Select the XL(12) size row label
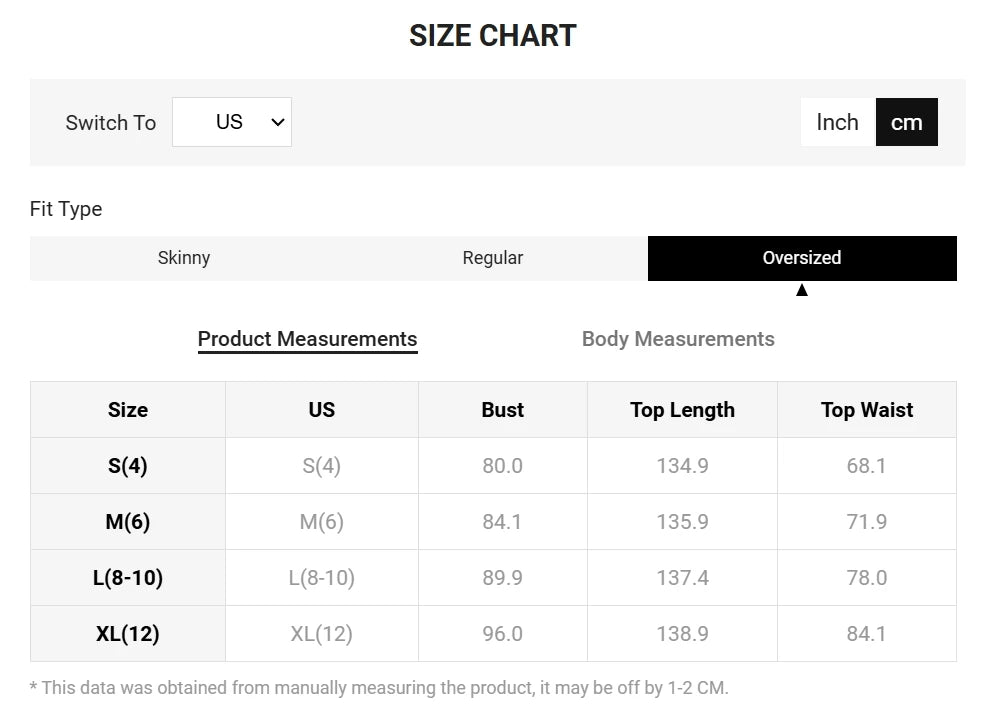 tap(128, 634)
